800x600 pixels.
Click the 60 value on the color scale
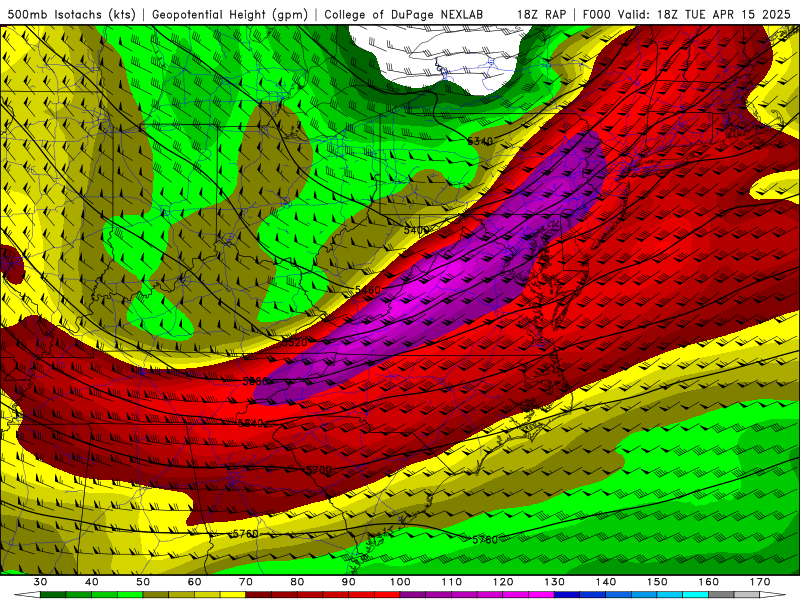point(194,582)
